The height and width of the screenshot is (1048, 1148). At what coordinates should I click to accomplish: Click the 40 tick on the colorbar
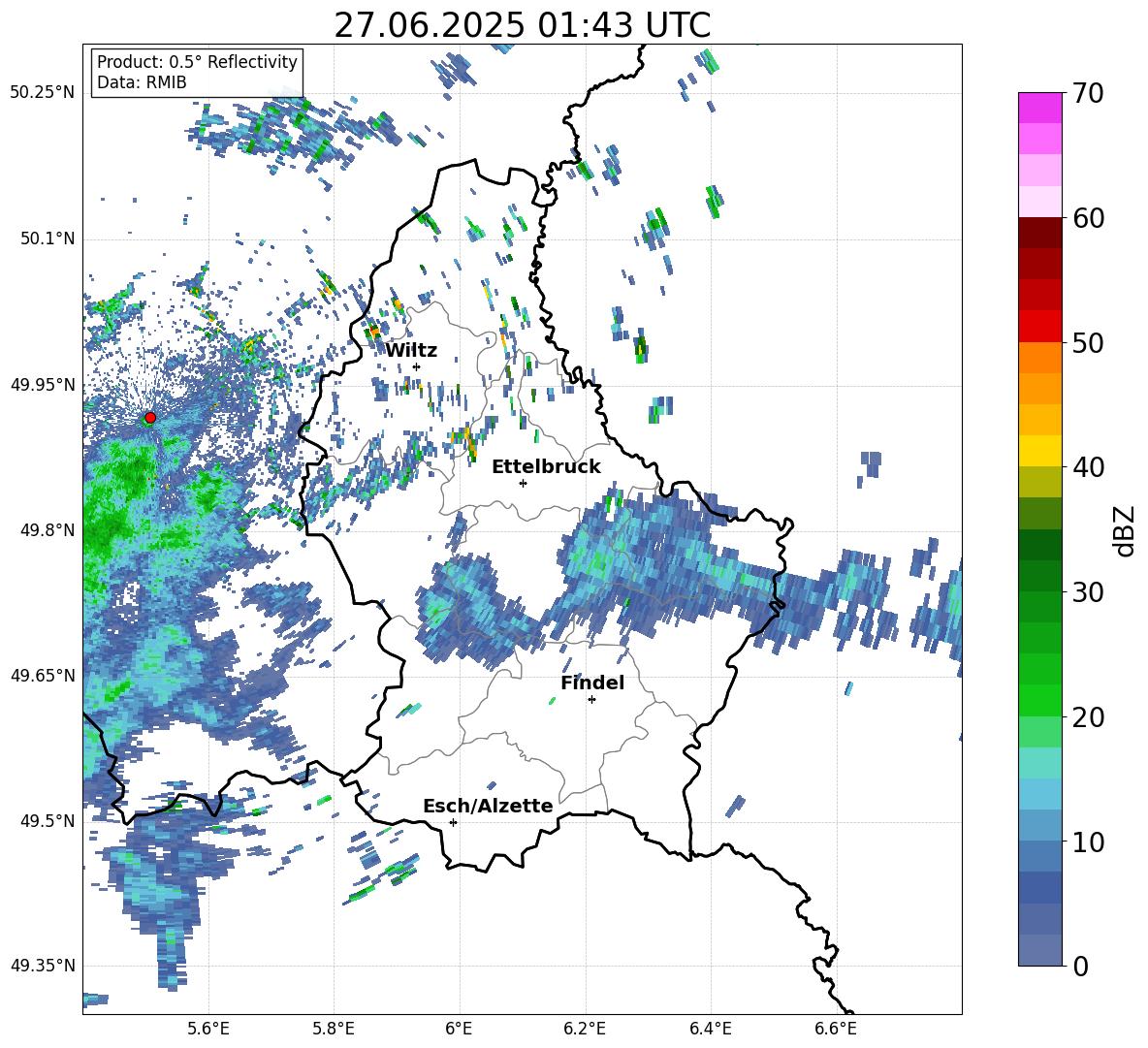(x=1087, y=467)
